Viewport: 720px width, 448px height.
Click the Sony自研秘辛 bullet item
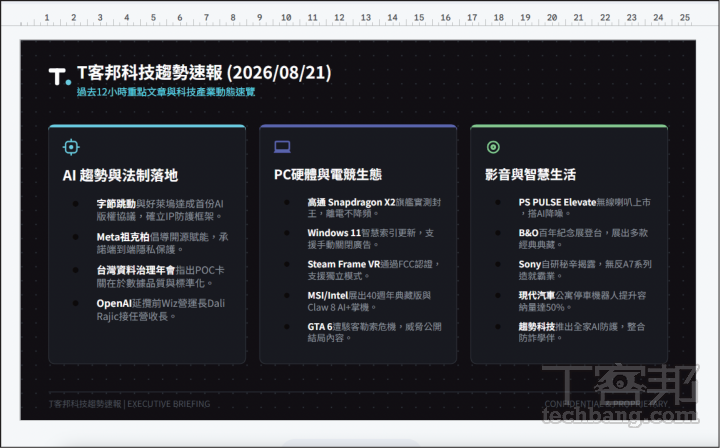coord(585,270)
